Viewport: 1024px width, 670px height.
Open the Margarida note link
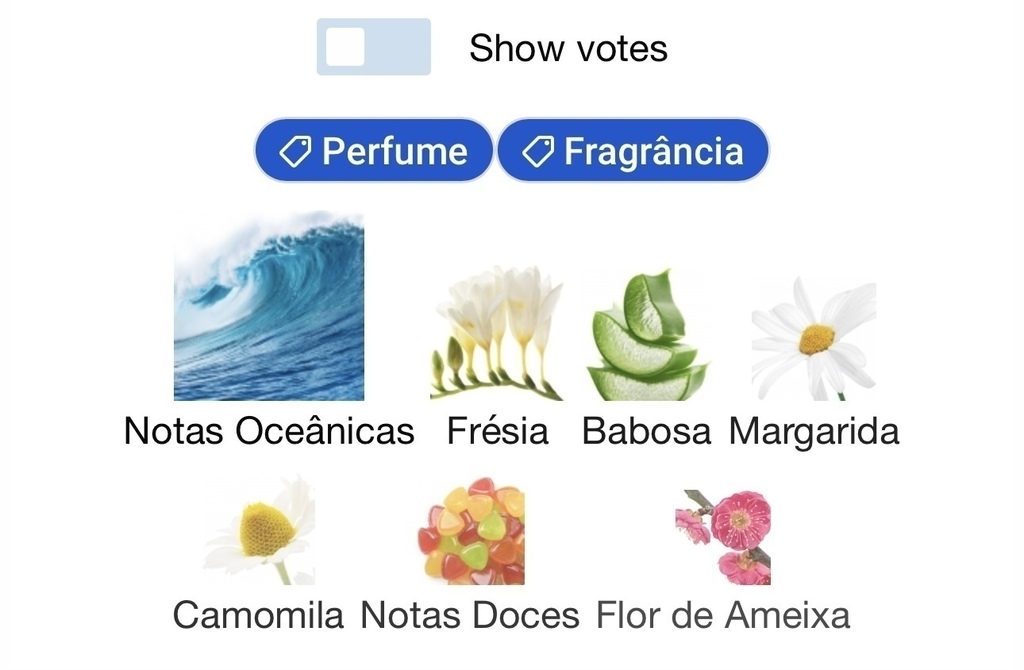point(814,431)
